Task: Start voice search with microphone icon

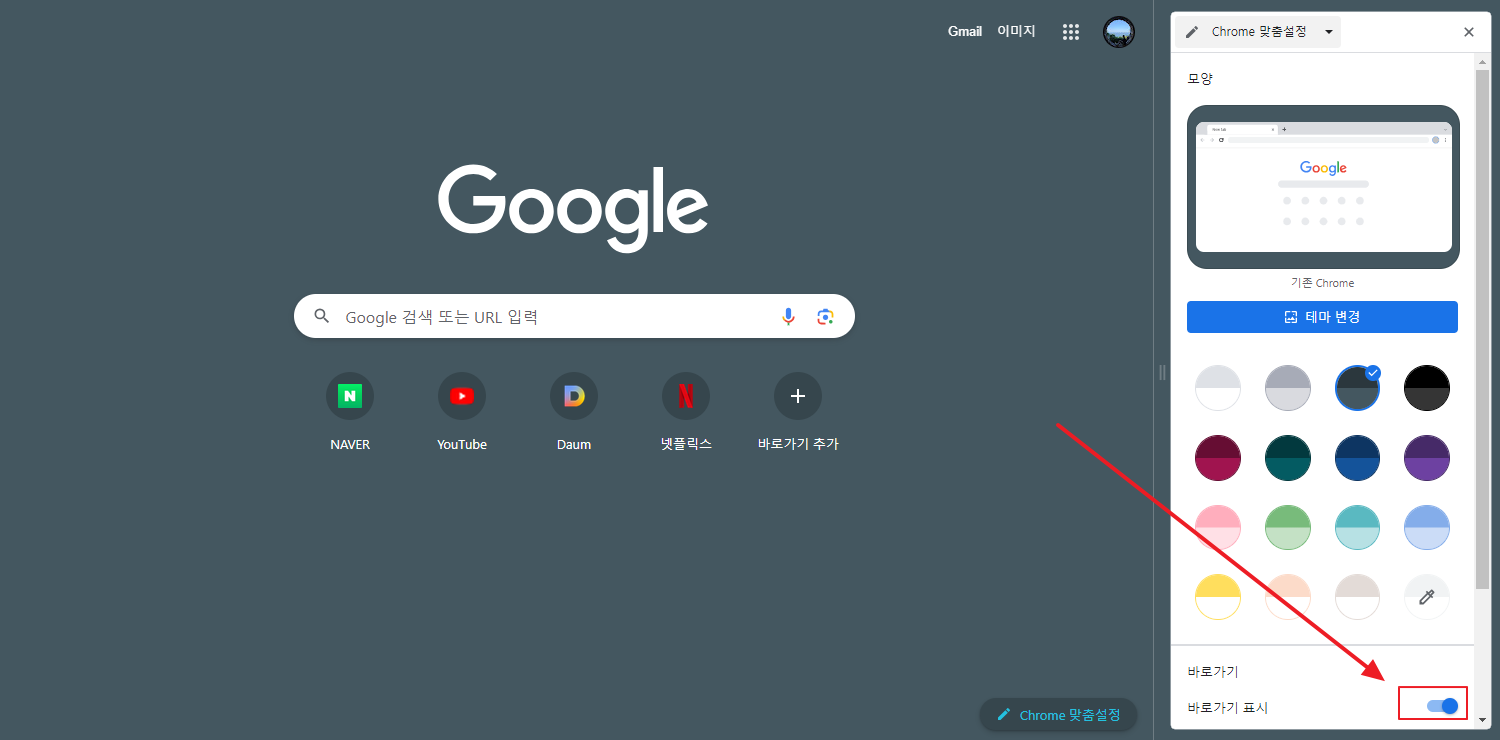Action: (788, 317)
